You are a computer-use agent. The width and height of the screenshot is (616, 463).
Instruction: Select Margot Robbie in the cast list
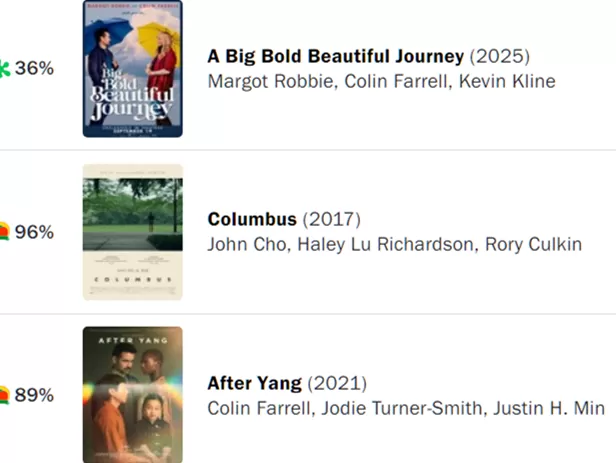click(x=270, y=81)
